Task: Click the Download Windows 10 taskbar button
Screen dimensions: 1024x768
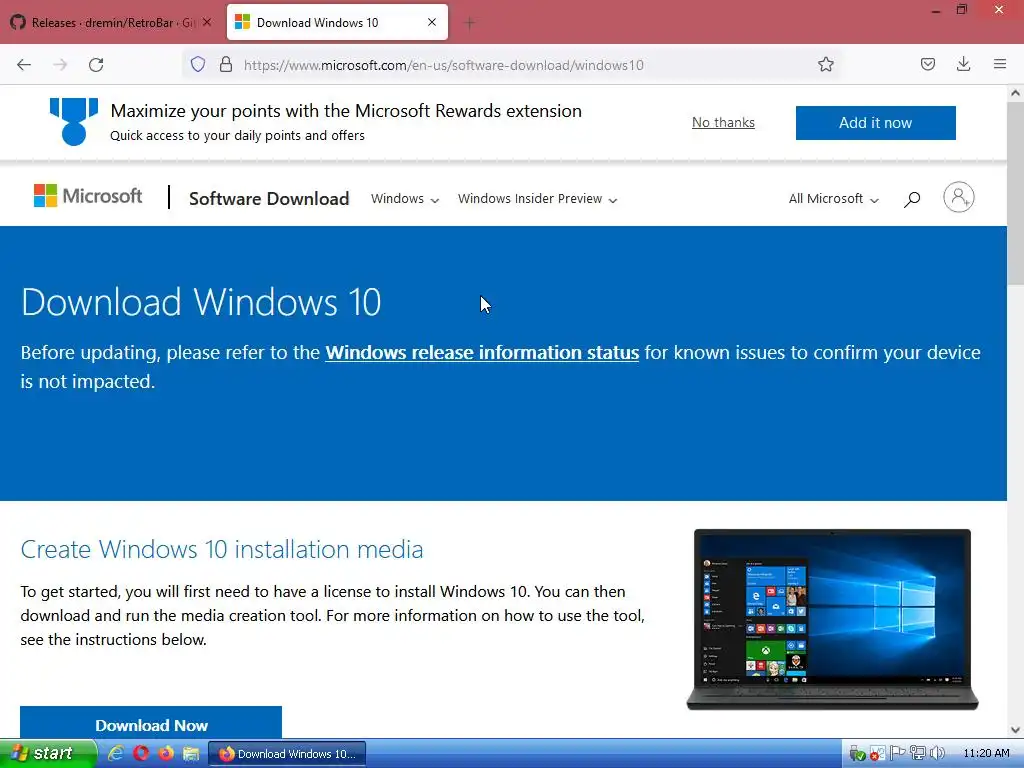Action: click(287, 754)
